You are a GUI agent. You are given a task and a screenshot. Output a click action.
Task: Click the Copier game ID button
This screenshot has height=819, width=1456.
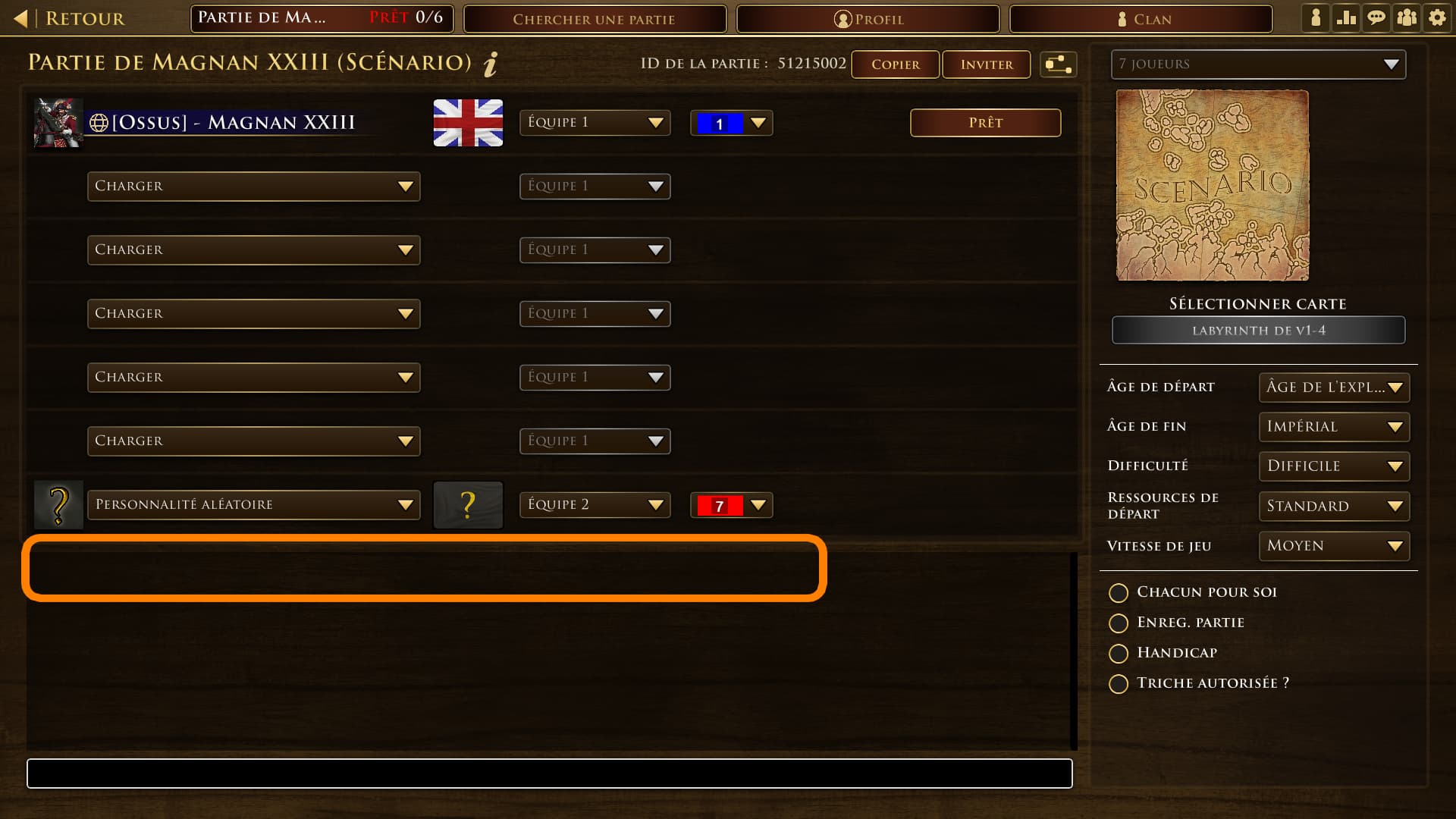pyautogui.click(x=896, y=64)
